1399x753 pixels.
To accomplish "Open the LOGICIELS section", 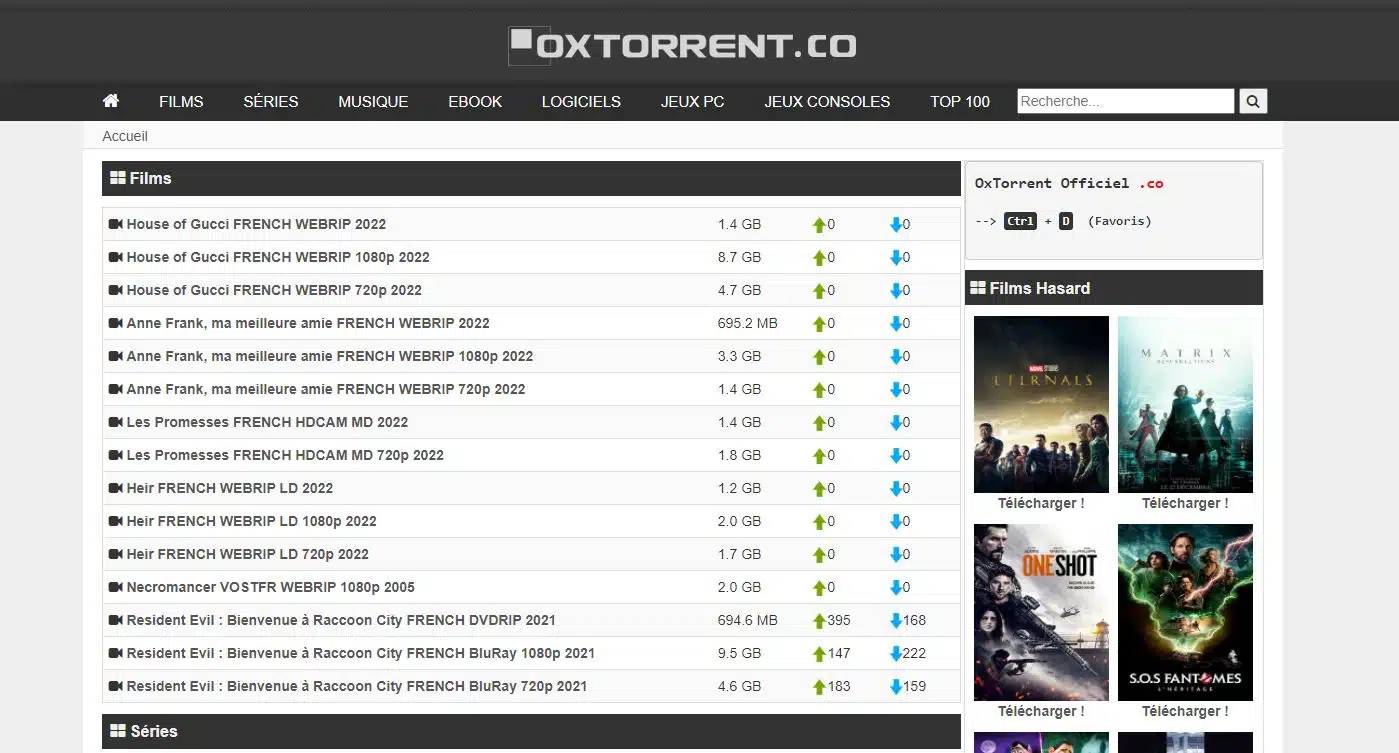I will [x=581, y=101].
